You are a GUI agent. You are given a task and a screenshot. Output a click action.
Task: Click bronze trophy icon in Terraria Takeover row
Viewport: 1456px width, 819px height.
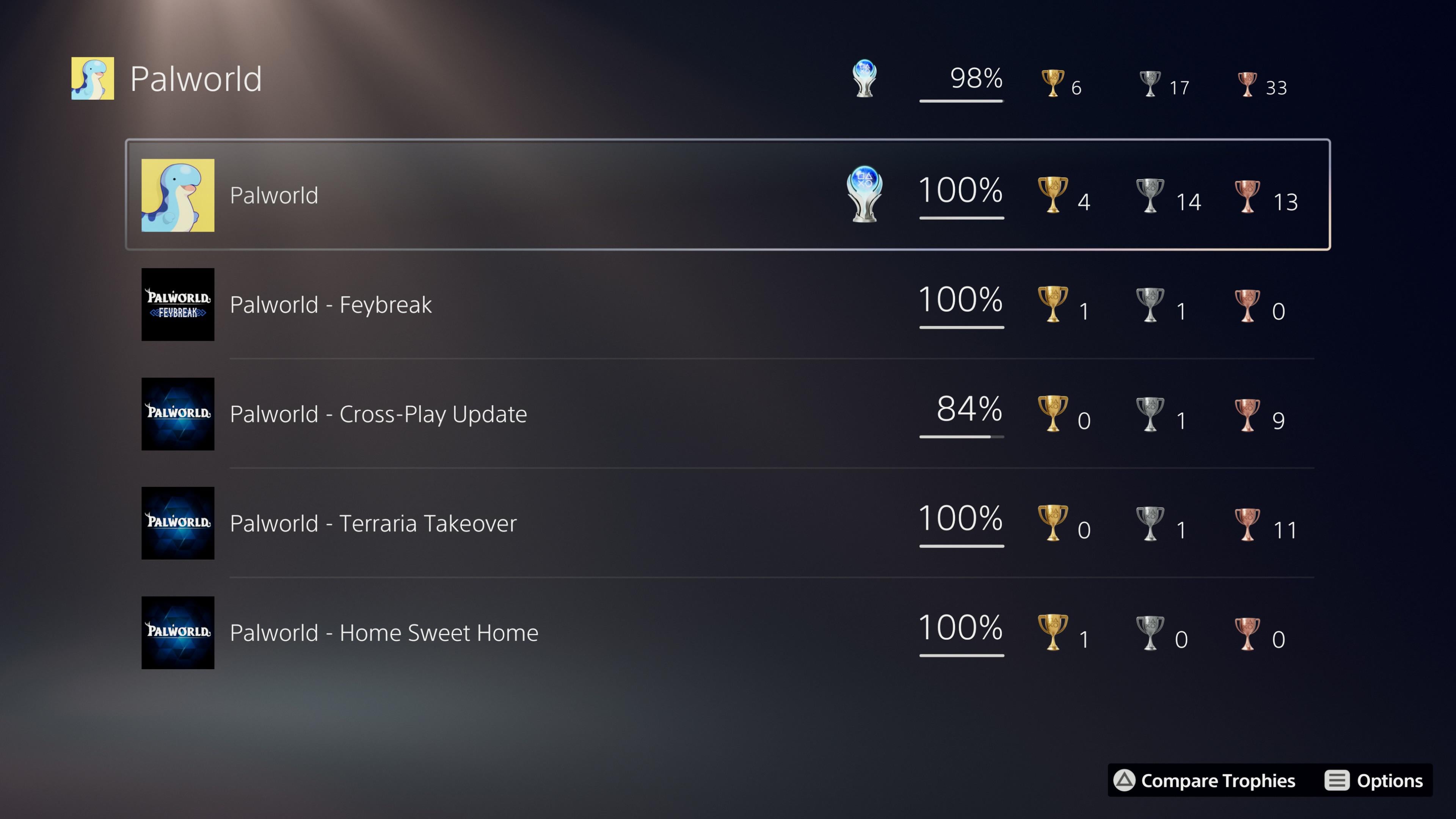coord(1247,523)
